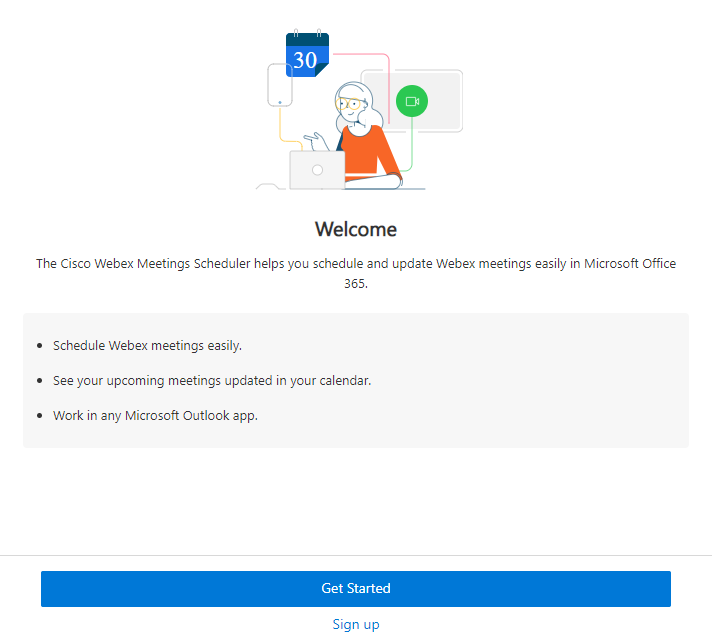Viewport: 712px width, 642px height.
Task: Click "Schedule Webex meetings easily." text
Action: (147, 346)
